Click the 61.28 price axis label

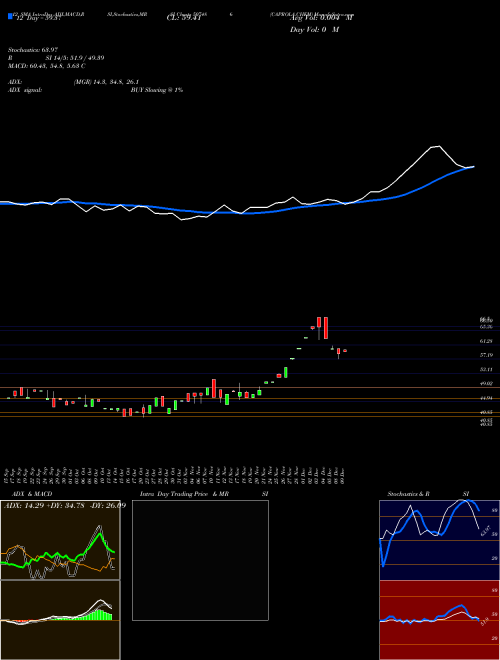tap(487, 341)
